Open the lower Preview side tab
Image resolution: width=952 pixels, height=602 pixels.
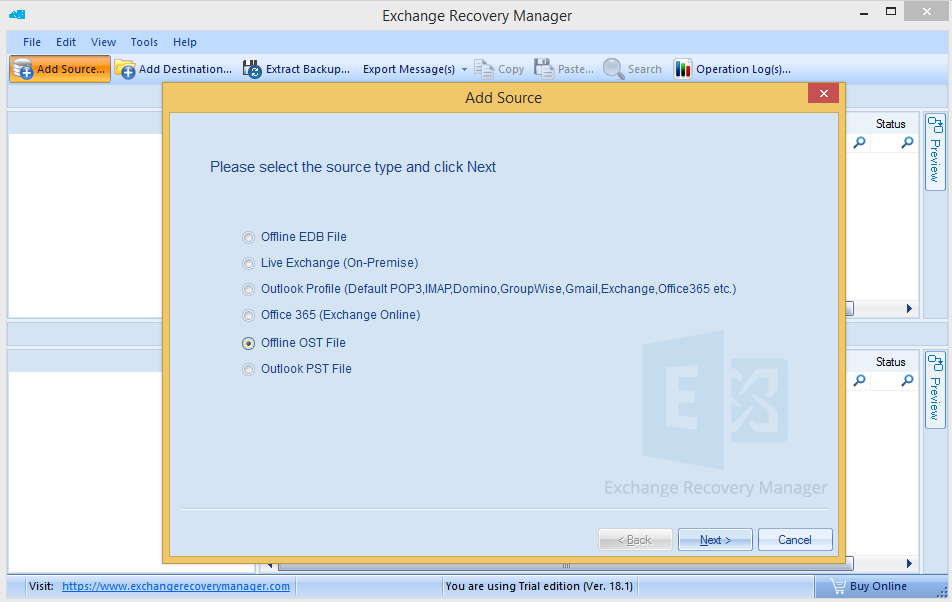pos(935,390)
